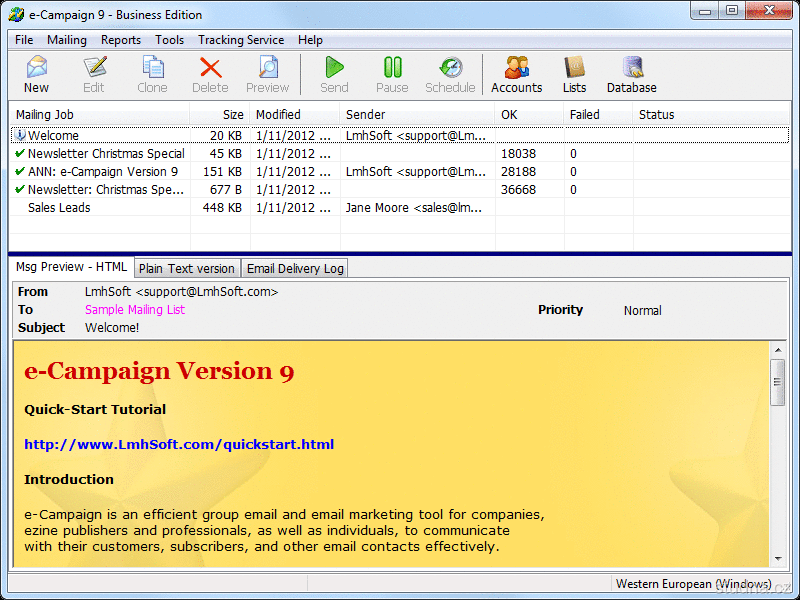The image size is (800, 600).
Task: Click preview scrollbar up arrow
Action: click(x=778, y=350)
